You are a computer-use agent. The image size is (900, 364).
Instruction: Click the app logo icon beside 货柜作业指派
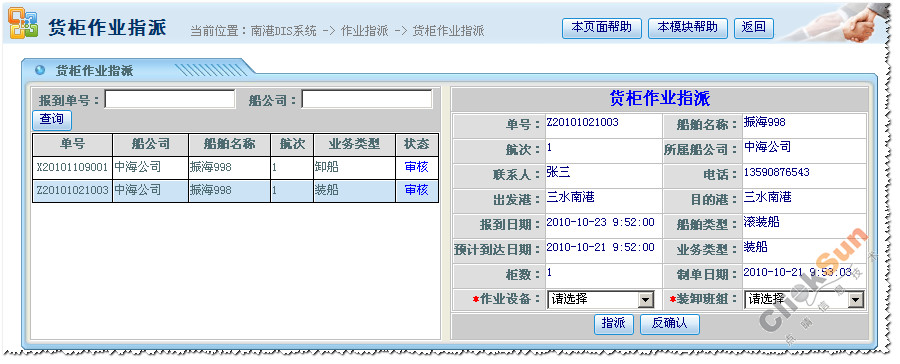(23, 24)
